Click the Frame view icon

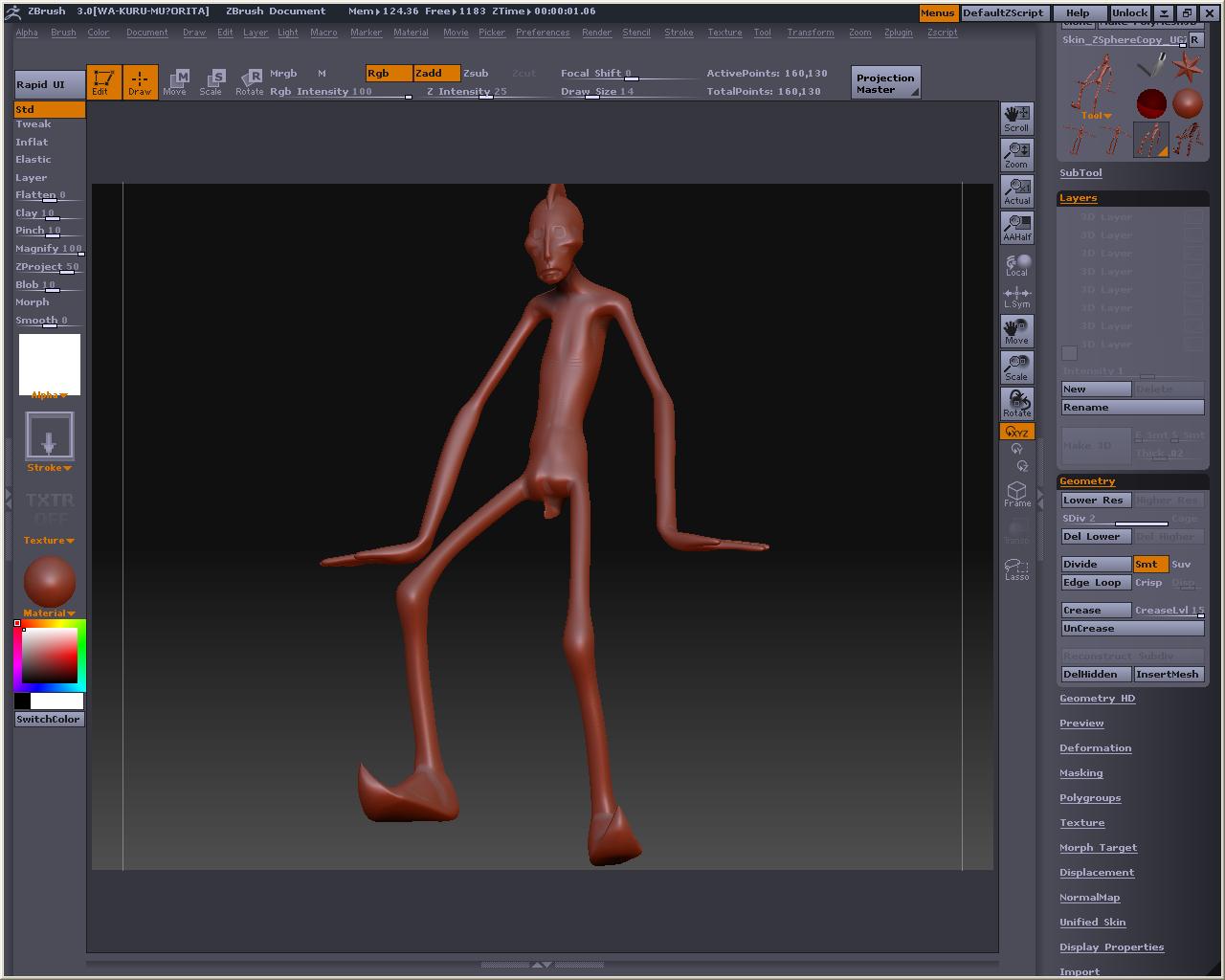point(1016,494)
